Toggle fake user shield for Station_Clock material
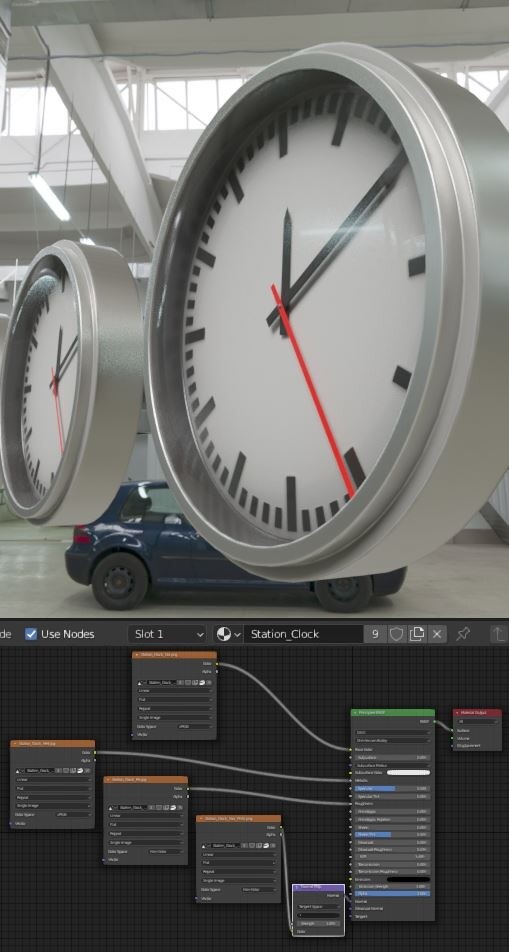Screen dimensions: 509x952 tap(396, 634)
